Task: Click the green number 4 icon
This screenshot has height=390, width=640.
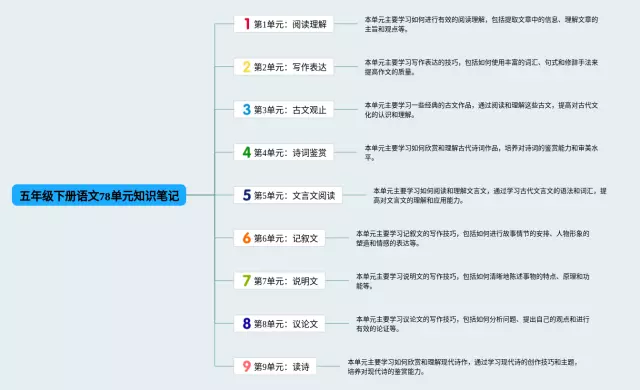Action: (247, 152)
